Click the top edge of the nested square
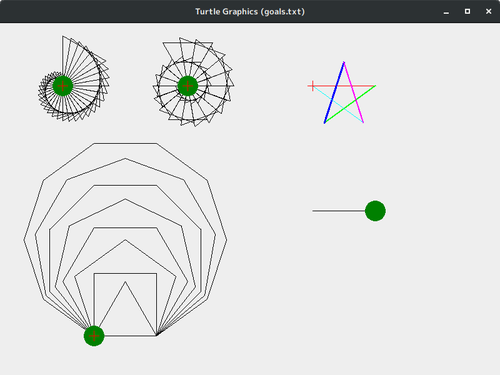The height and width of the screenshot is (375, 500). point(125,274)
